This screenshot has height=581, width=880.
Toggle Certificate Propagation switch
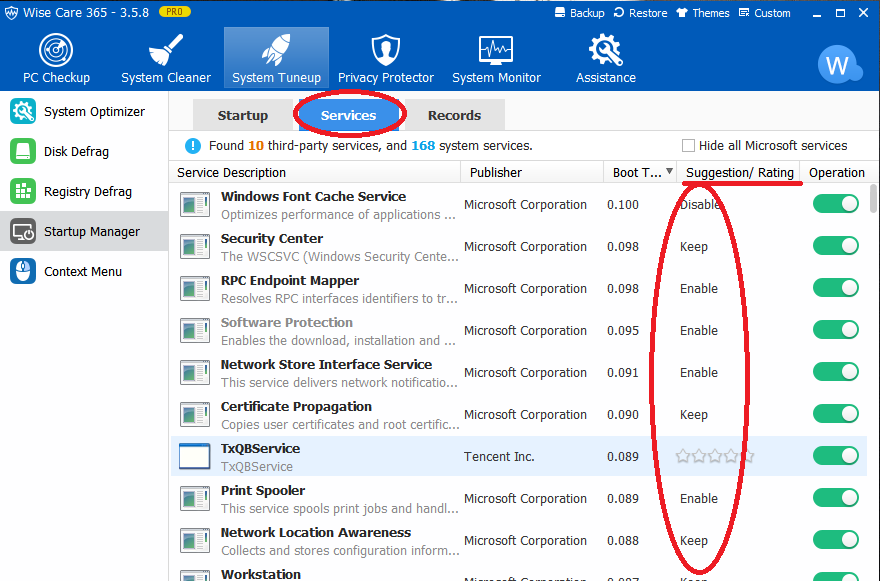click(x=836, y=414)
